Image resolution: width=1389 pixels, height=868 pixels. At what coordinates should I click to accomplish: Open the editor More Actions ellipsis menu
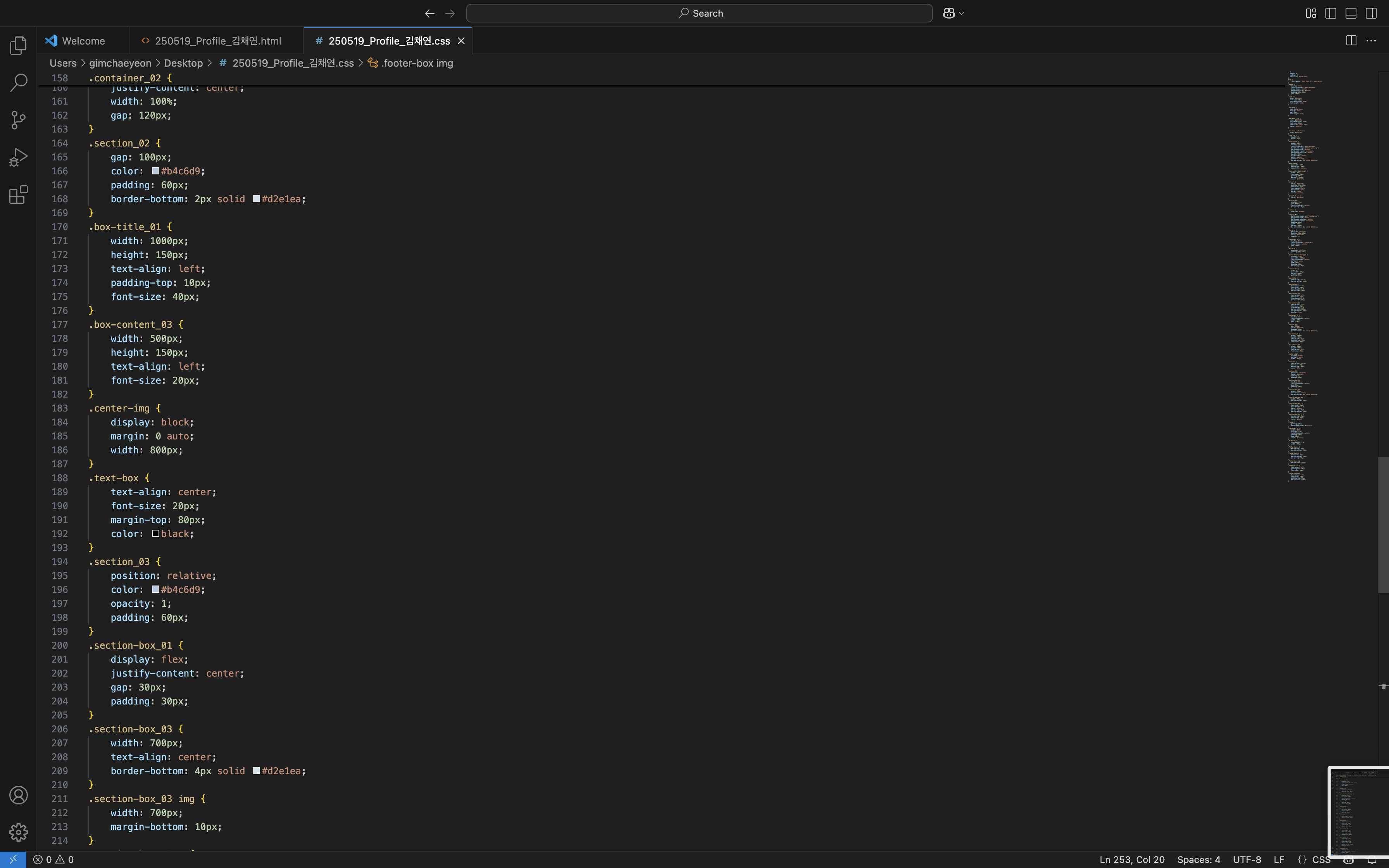pos(1371,40)
